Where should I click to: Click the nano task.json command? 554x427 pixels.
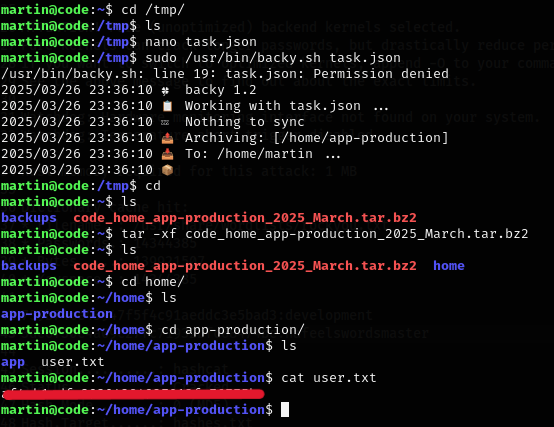[x=201, y=42]
